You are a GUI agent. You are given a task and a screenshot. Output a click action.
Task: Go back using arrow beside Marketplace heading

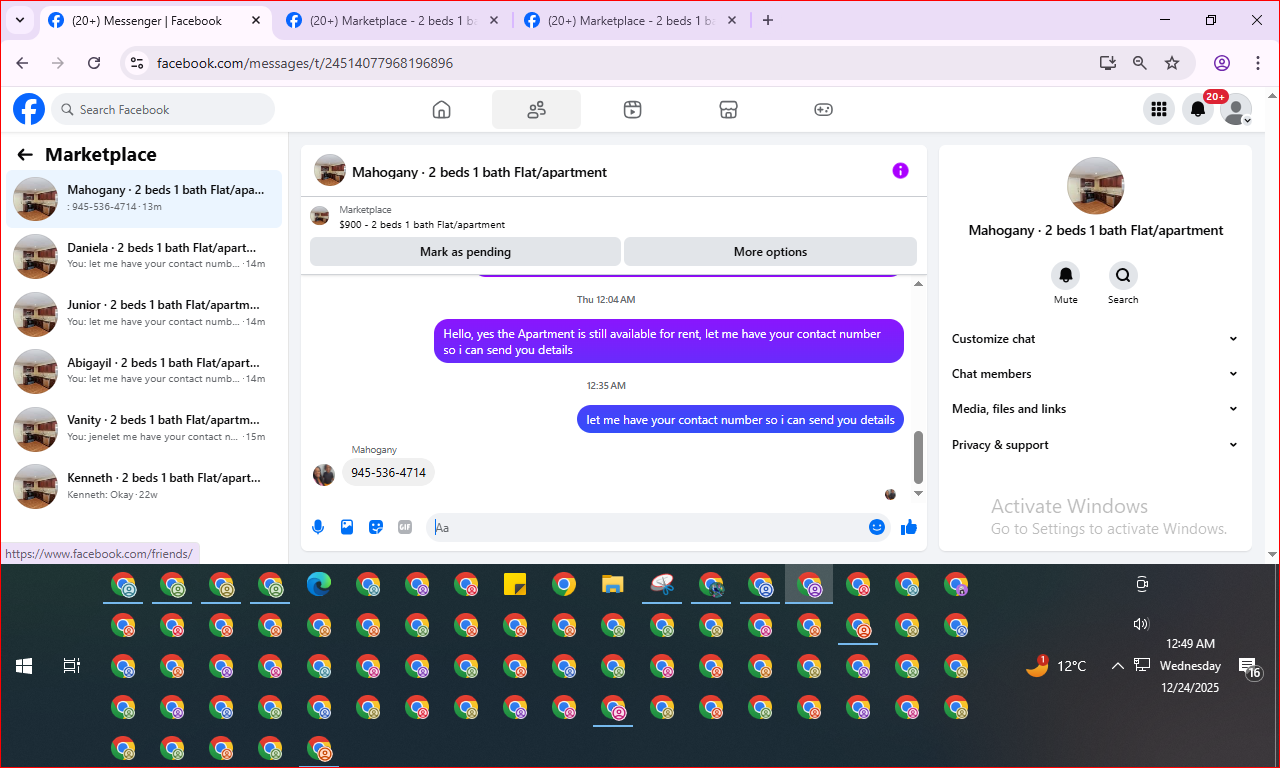[25, 155]
